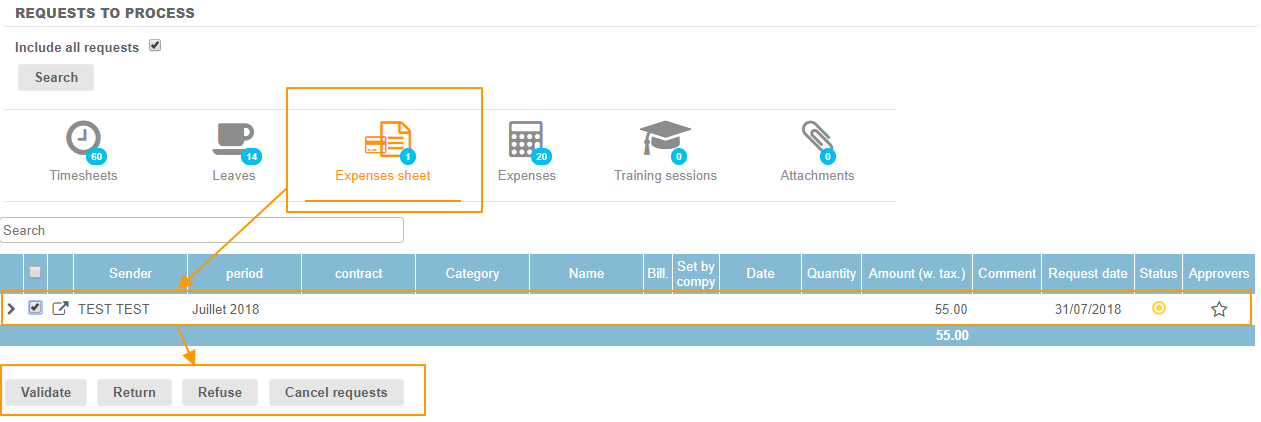
Task: Open Training sessions graduation cap icon
Action: pyautogui.click(x=665, y=140)
